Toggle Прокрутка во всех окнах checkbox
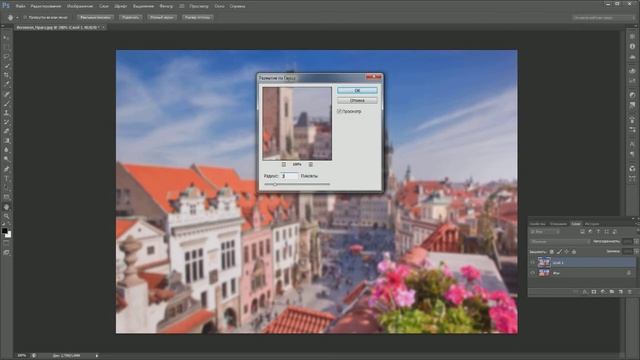 (25, 18)
